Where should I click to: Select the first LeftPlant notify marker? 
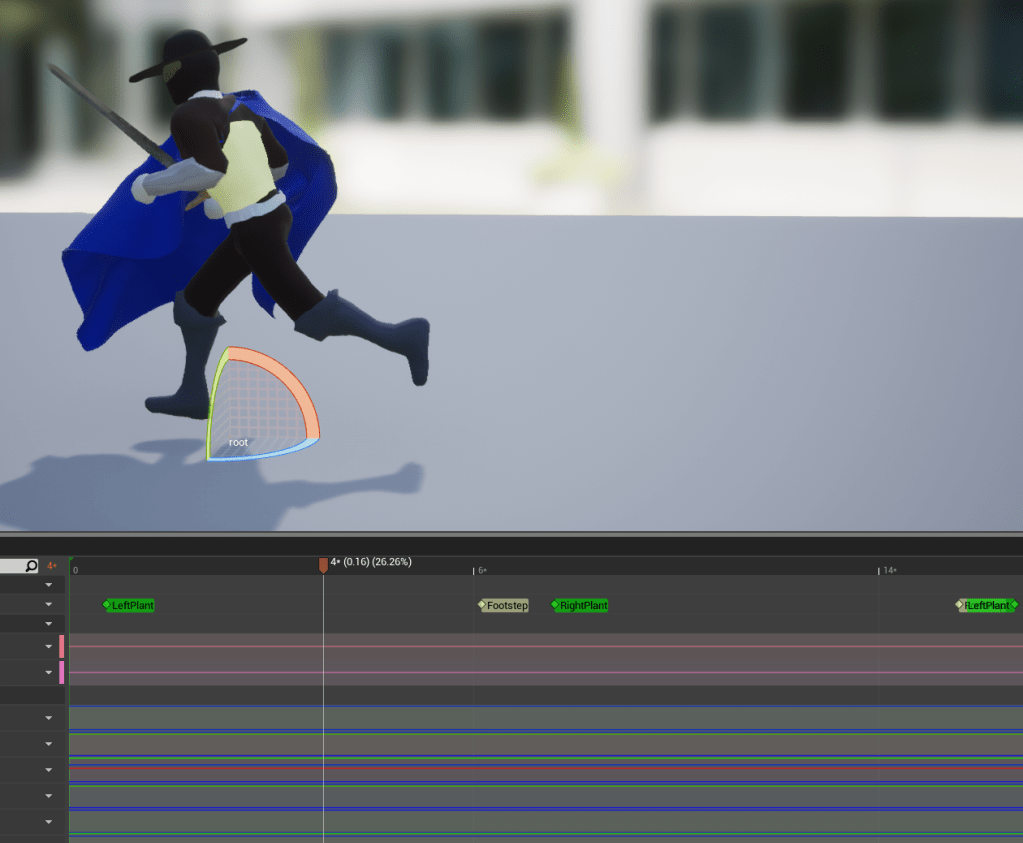pos(132,605)
